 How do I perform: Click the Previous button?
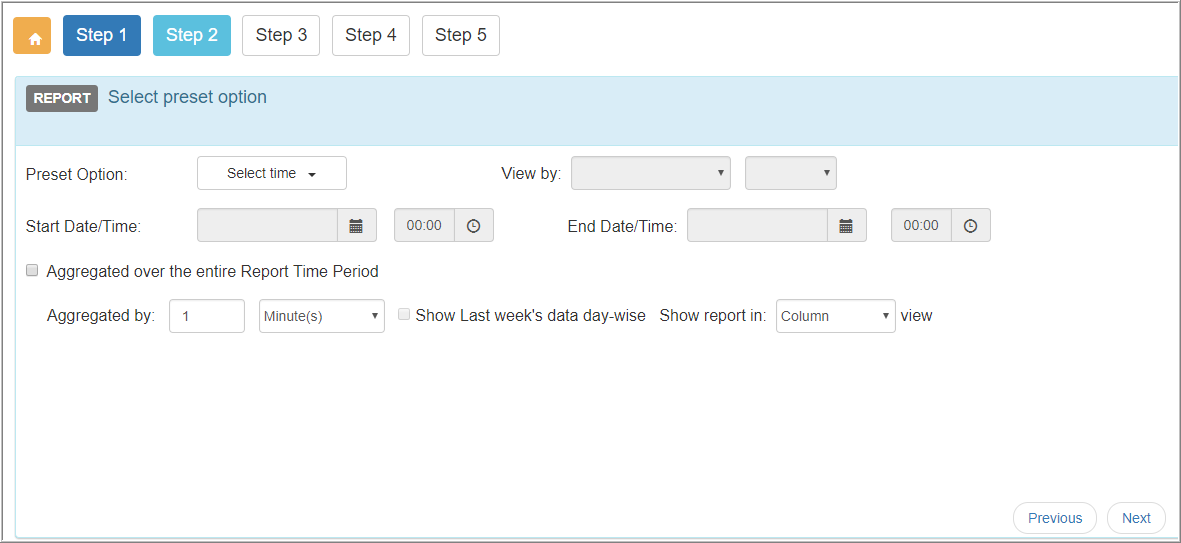(1055, 518)
